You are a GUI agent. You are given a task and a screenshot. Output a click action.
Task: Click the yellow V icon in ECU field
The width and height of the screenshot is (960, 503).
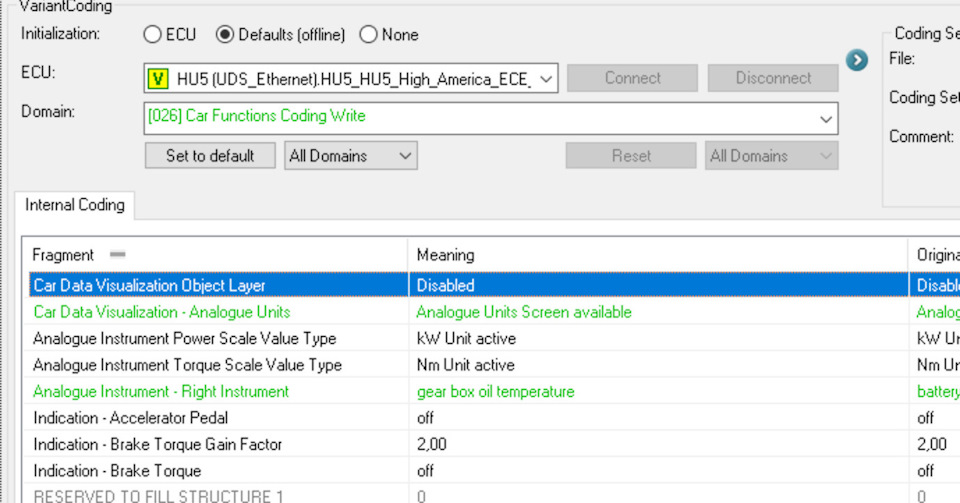tap(157, 78)
